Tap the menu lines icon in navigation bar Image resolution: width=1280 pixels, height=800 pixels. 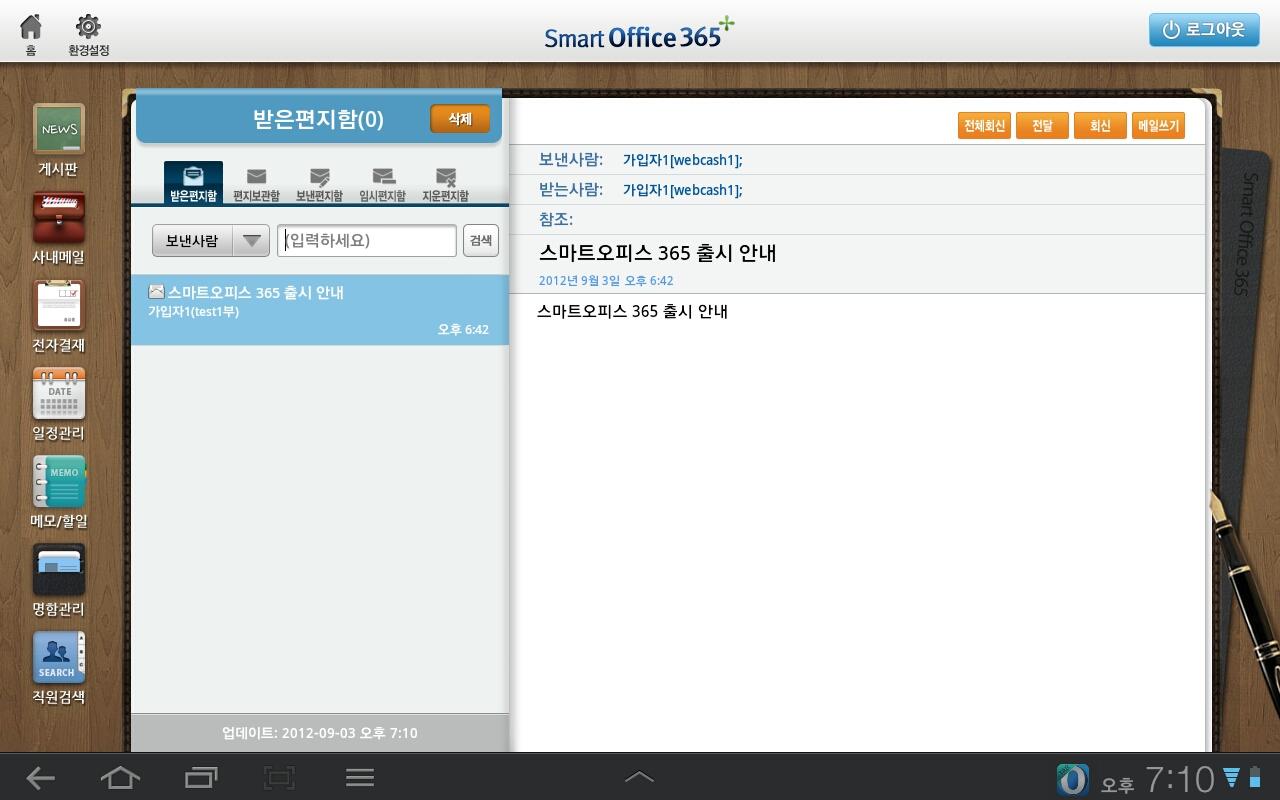click(x=359, y=778)
